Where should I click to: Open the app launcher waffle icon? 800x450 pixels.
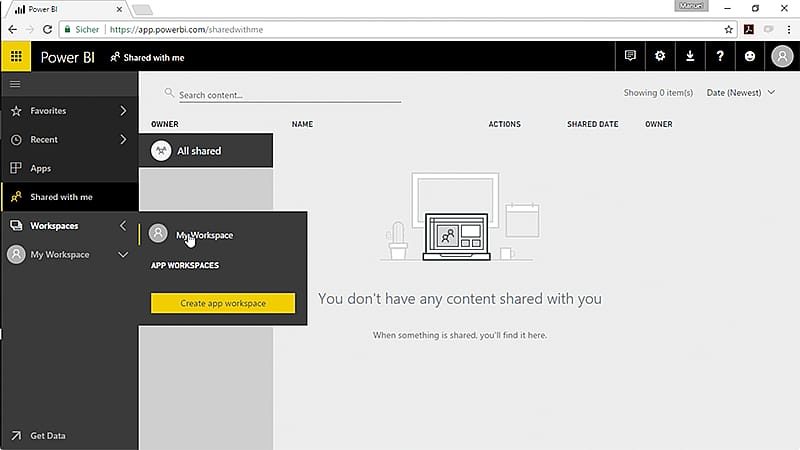(x=16, y=56)
